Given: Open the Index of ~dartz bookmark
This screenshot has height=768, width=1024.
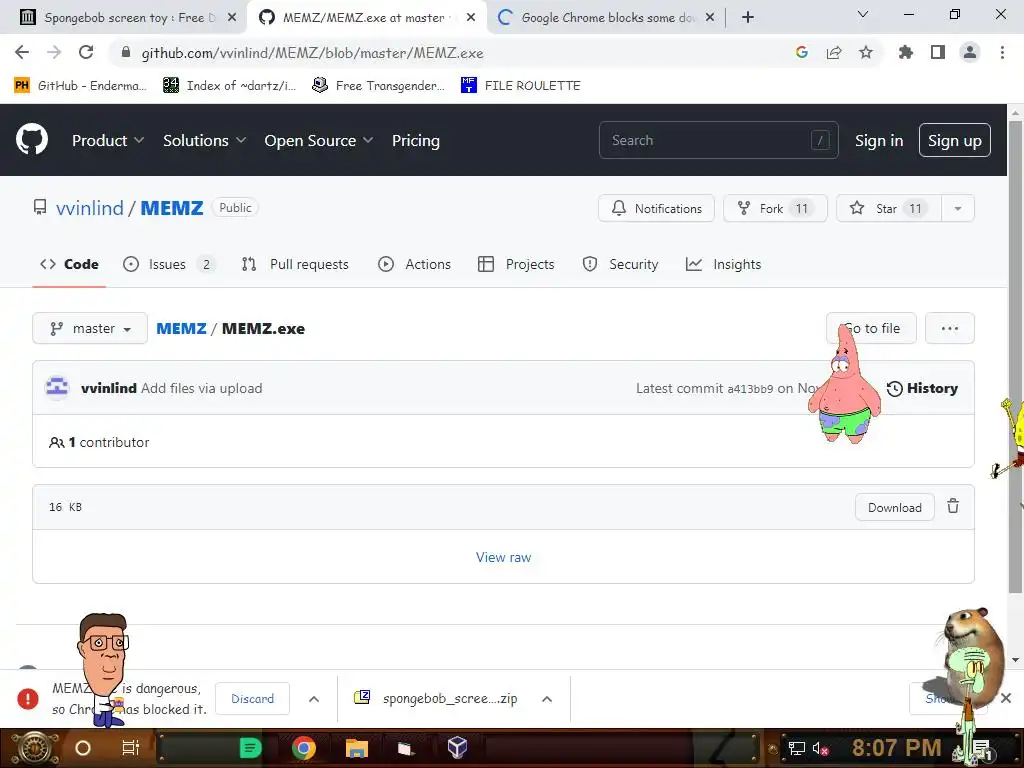Looking at the screenshot, I should (x=229, y=86).
